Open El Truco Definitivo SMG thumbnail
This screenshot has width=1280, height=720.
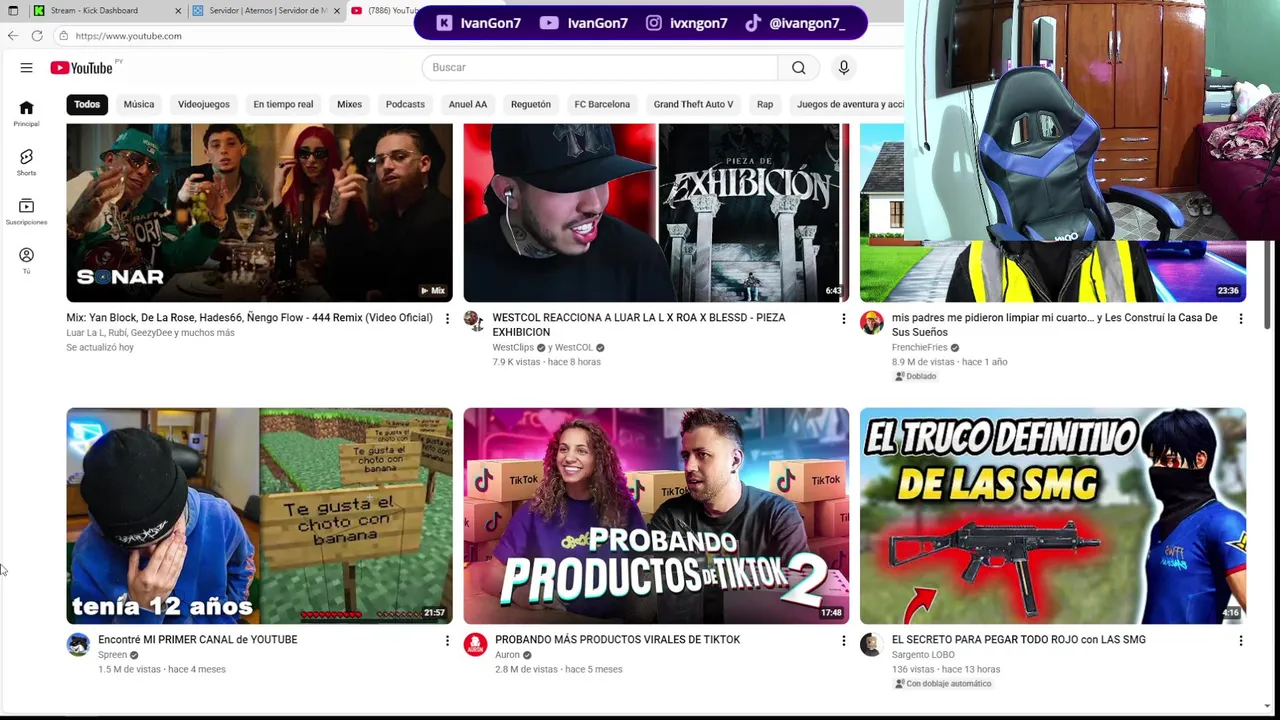(1053, 516)
